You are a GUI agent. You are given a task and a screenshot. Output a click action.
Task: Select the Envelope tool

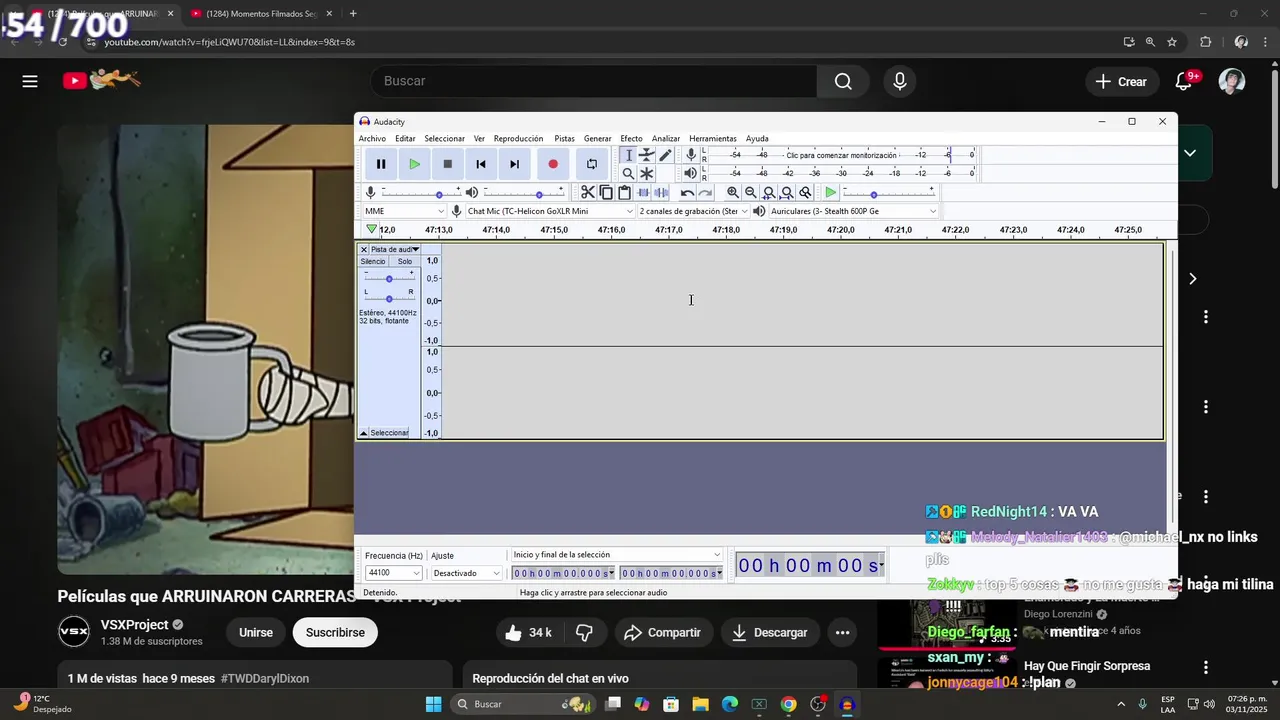[647, 155]
